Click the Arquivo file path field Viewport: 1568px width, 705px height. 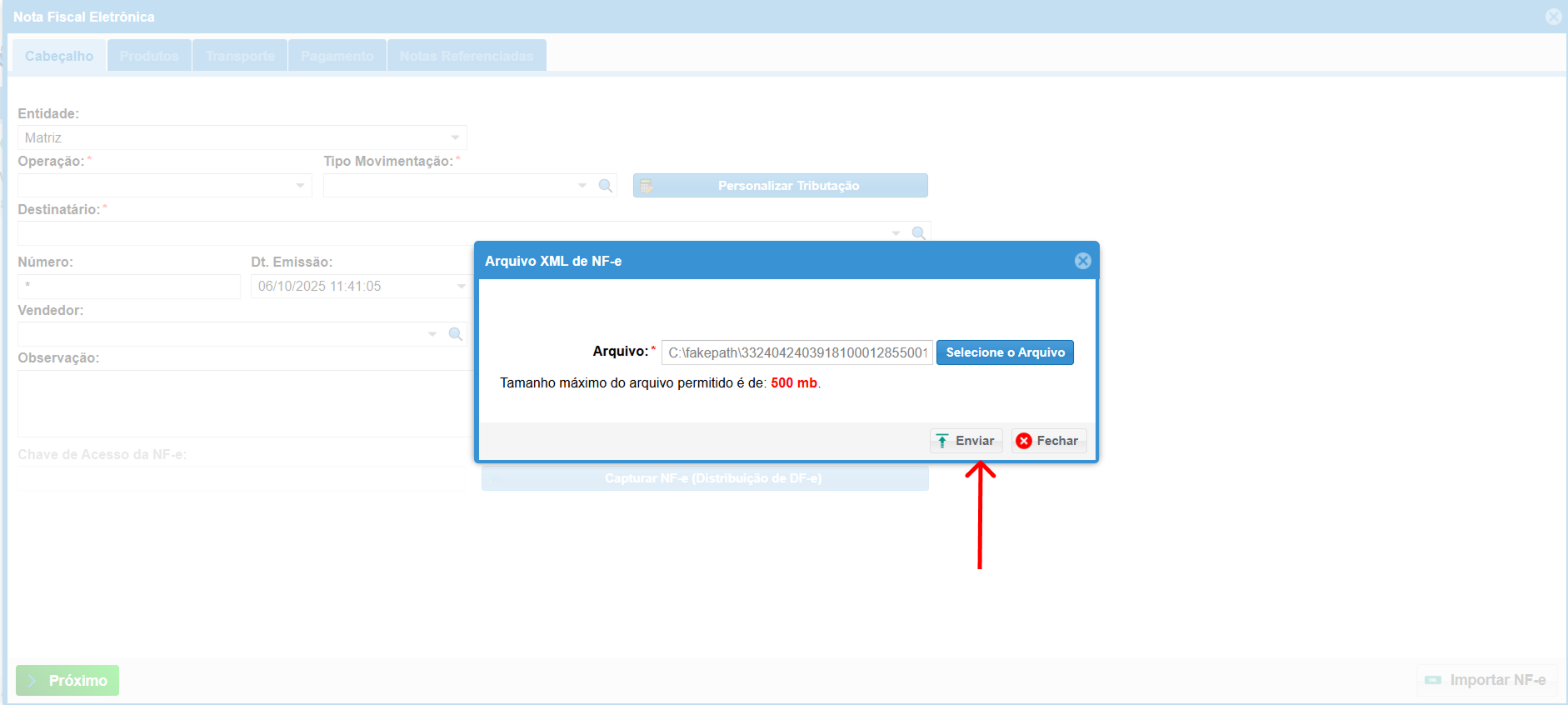[x=796, y=352]
